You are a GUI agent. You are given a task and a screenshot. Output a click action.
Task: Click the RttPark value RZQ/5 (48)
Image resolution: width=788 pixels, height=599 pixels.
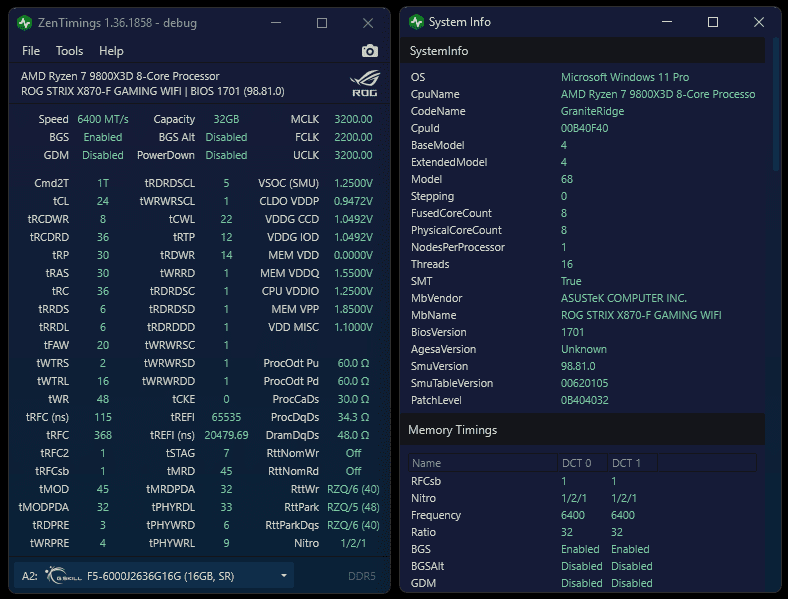(x=353, y=507)
